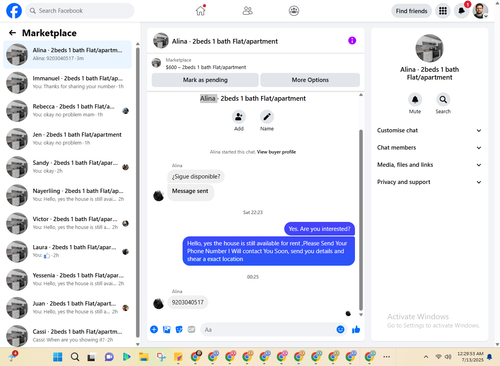The width and height of the screenshot is (500, 366).
Task: Open the Cassi conversation
Action: coord(67,336)
